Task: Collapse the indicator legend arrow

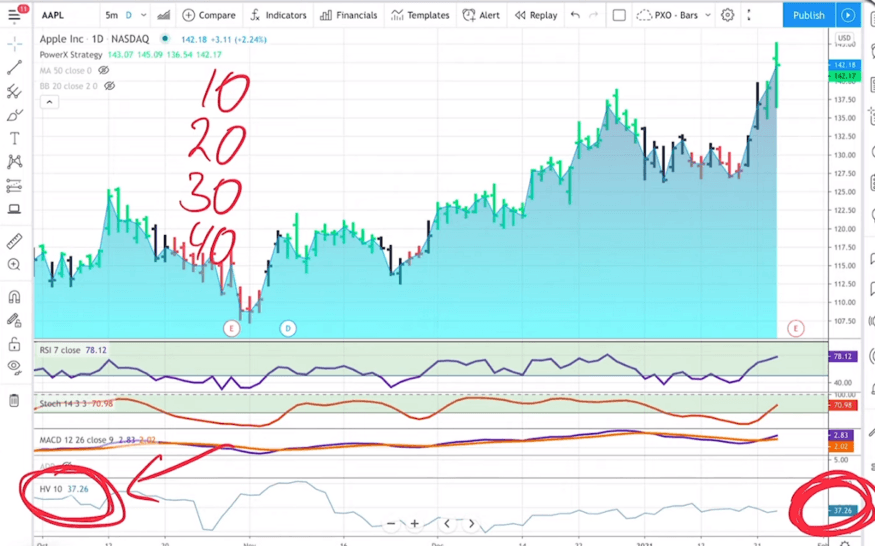Action: [x=49, y=102]
